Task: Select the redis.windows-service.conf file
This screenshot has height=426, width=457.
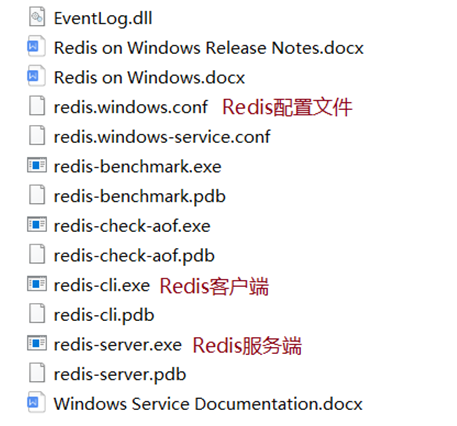Action: point(162,137)
